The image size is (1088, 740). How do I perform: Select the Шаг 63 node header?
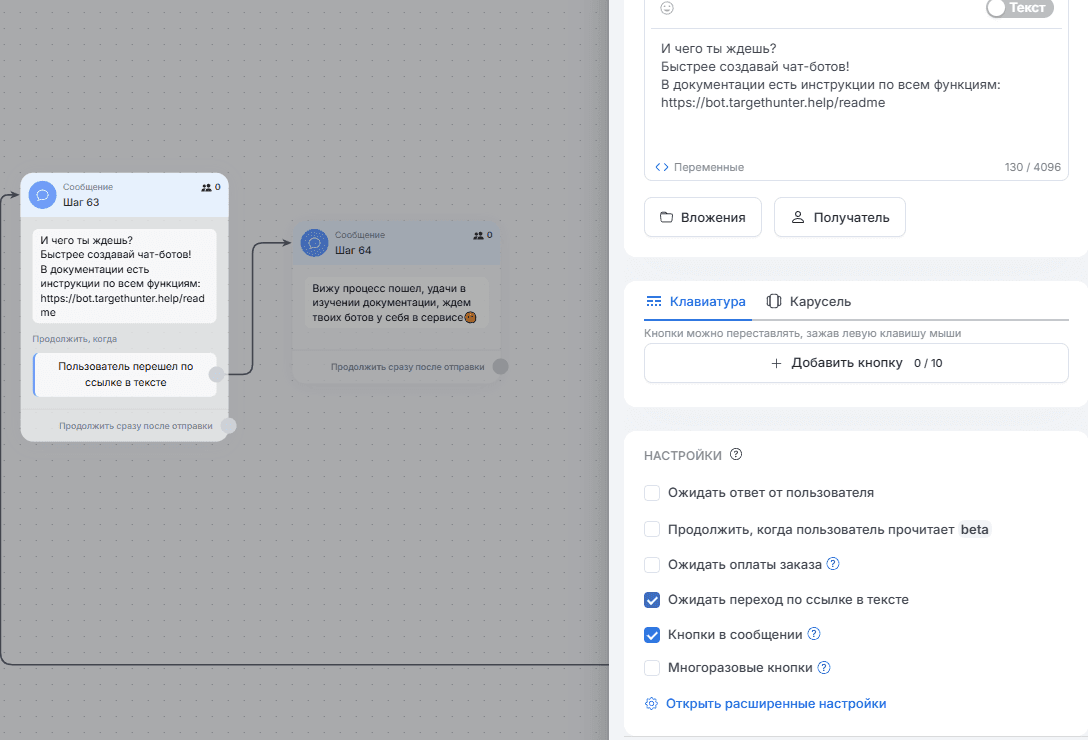125,195
